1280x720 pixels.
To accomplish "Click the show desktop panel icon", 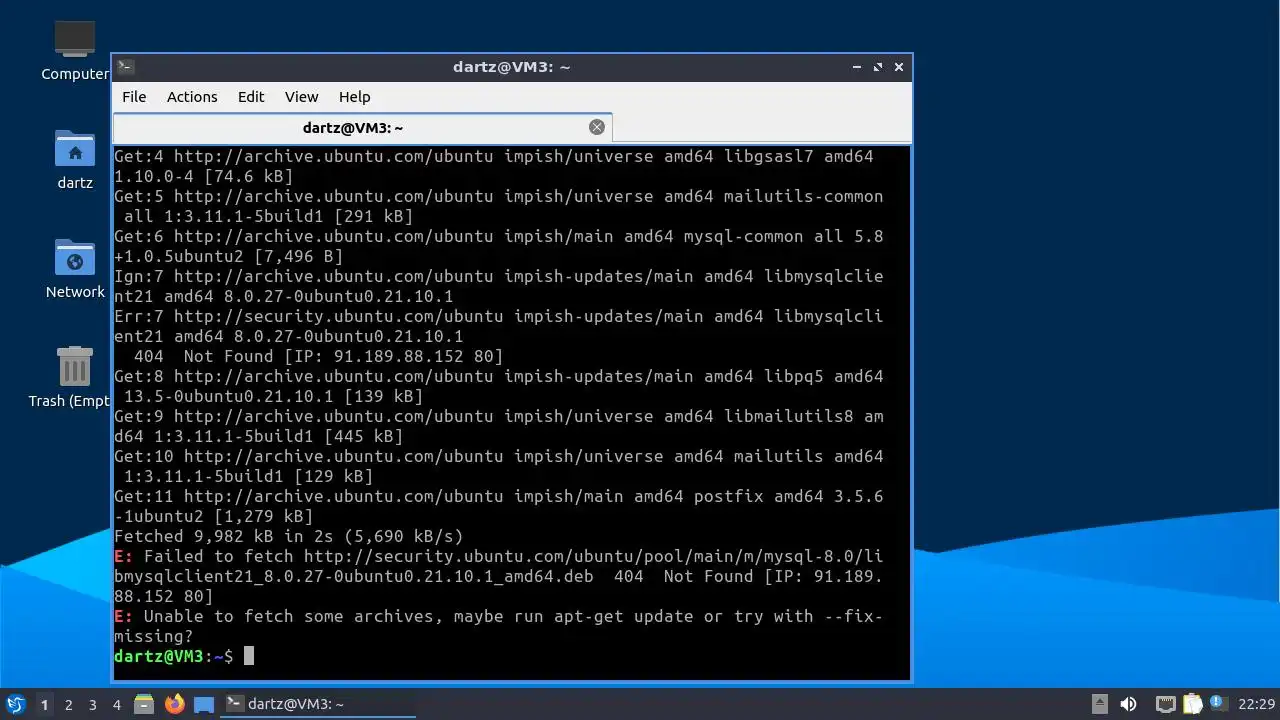I will [204, 704].
